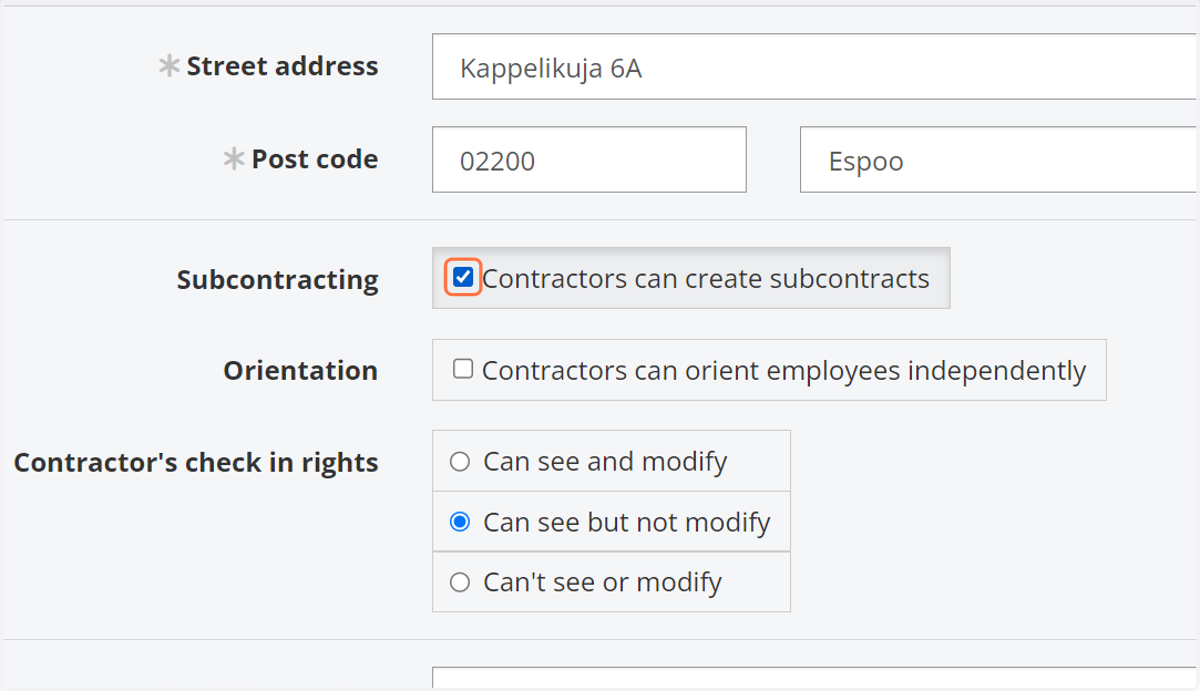Image resolution: width=1200 pixels, height=691 pixels.
Task: Click the Contractors can create subcontracts text
Action: tap(706, 279)
